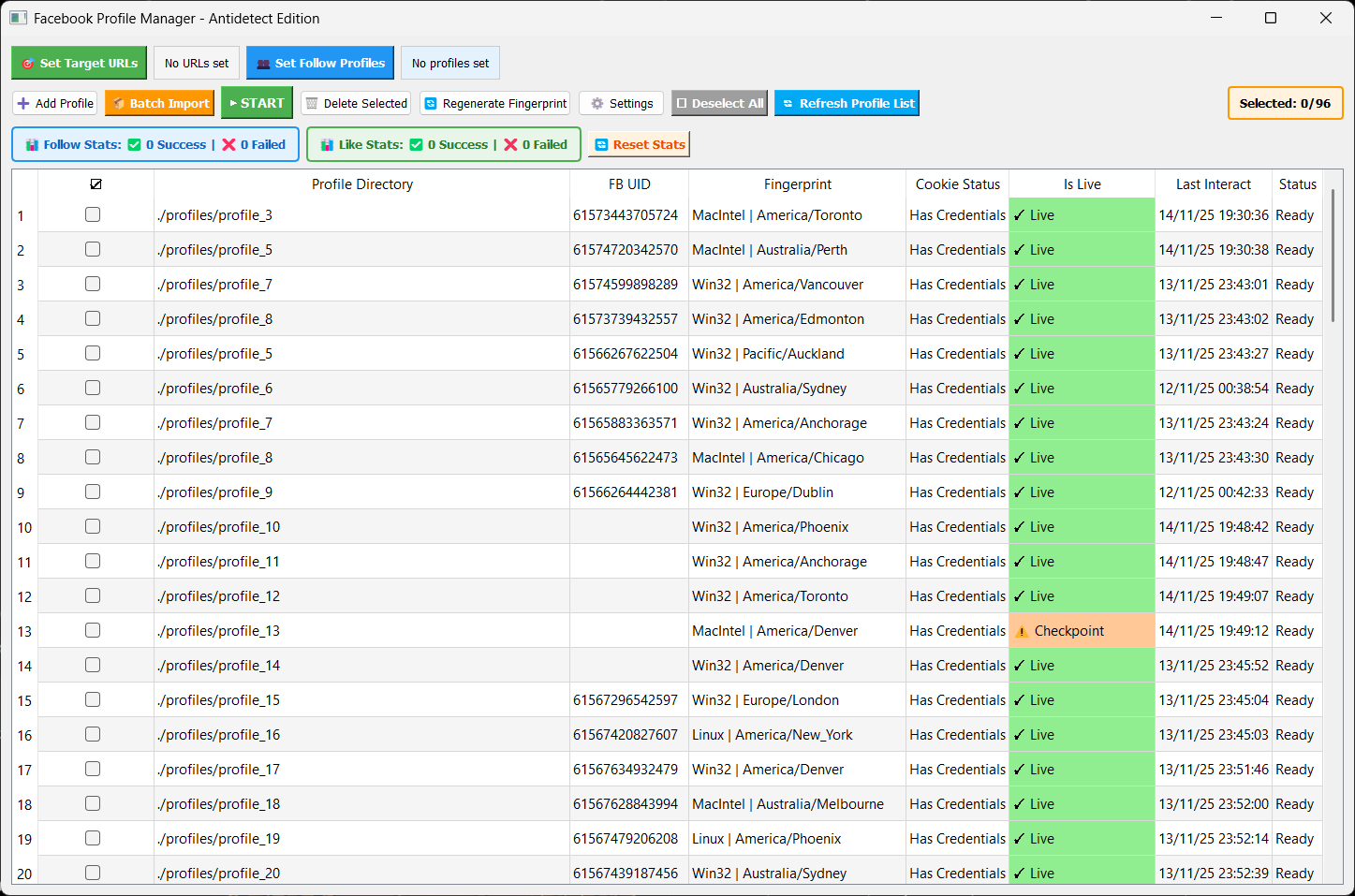Viewport: 1355px width, 896px height.
Task: Click the Selected: 0/96 indicator
Action: pos(1285,103)
